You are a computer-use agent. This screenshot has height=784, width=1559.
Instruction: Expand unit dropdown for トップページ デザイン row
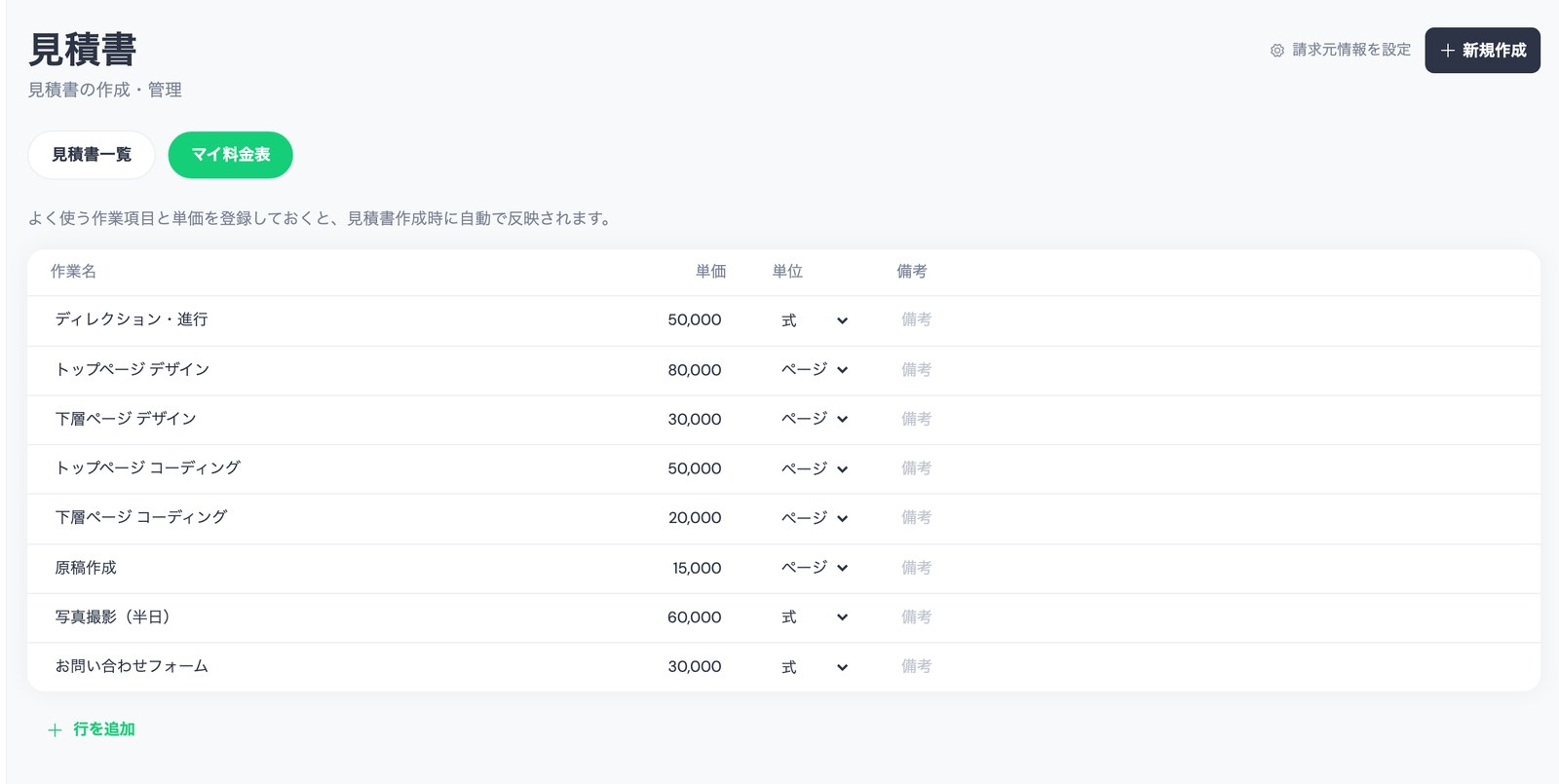(x=815, y=370)
